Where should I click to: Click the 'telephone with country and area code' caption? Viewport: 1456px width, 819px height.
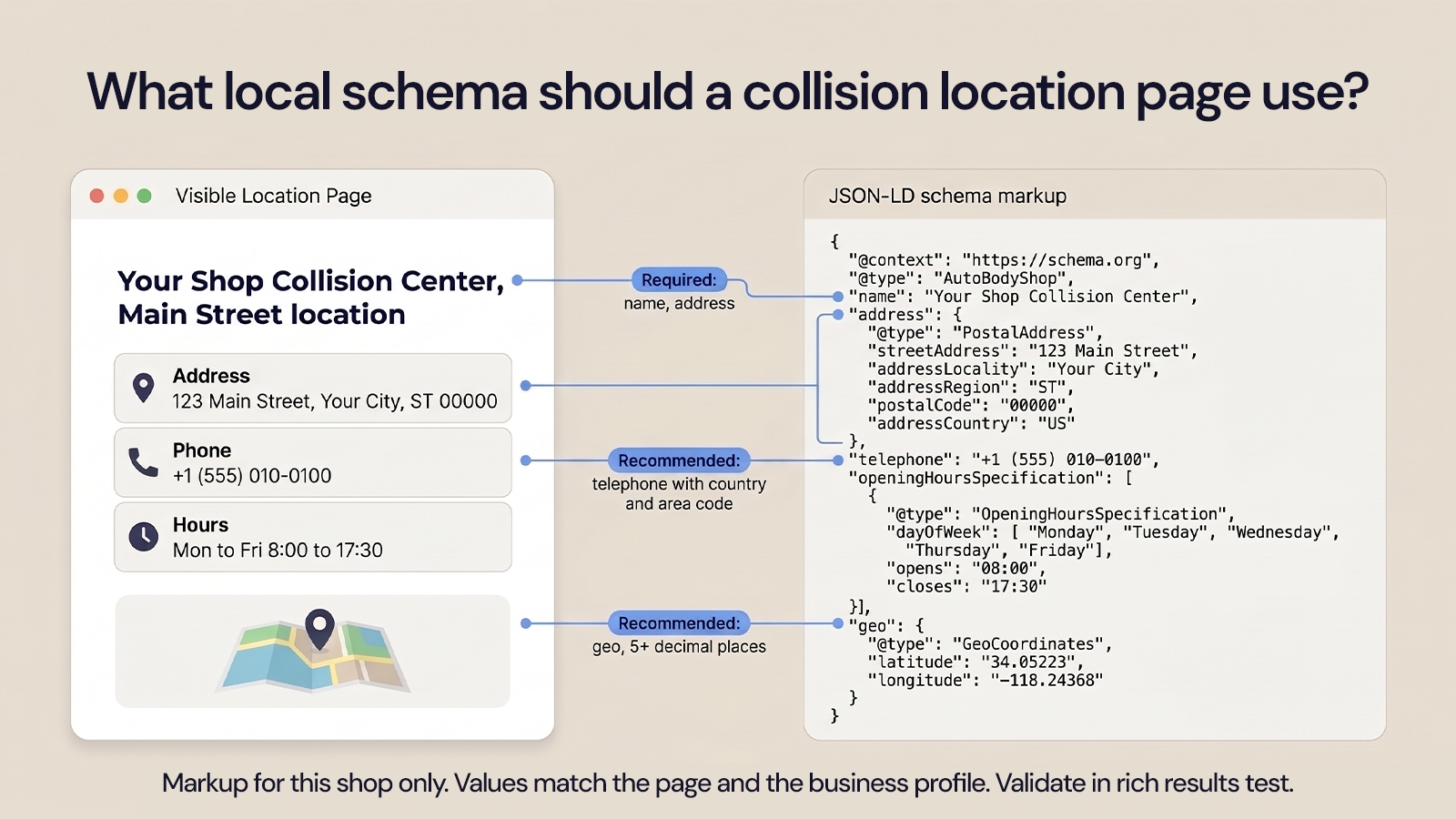point(679,494)
